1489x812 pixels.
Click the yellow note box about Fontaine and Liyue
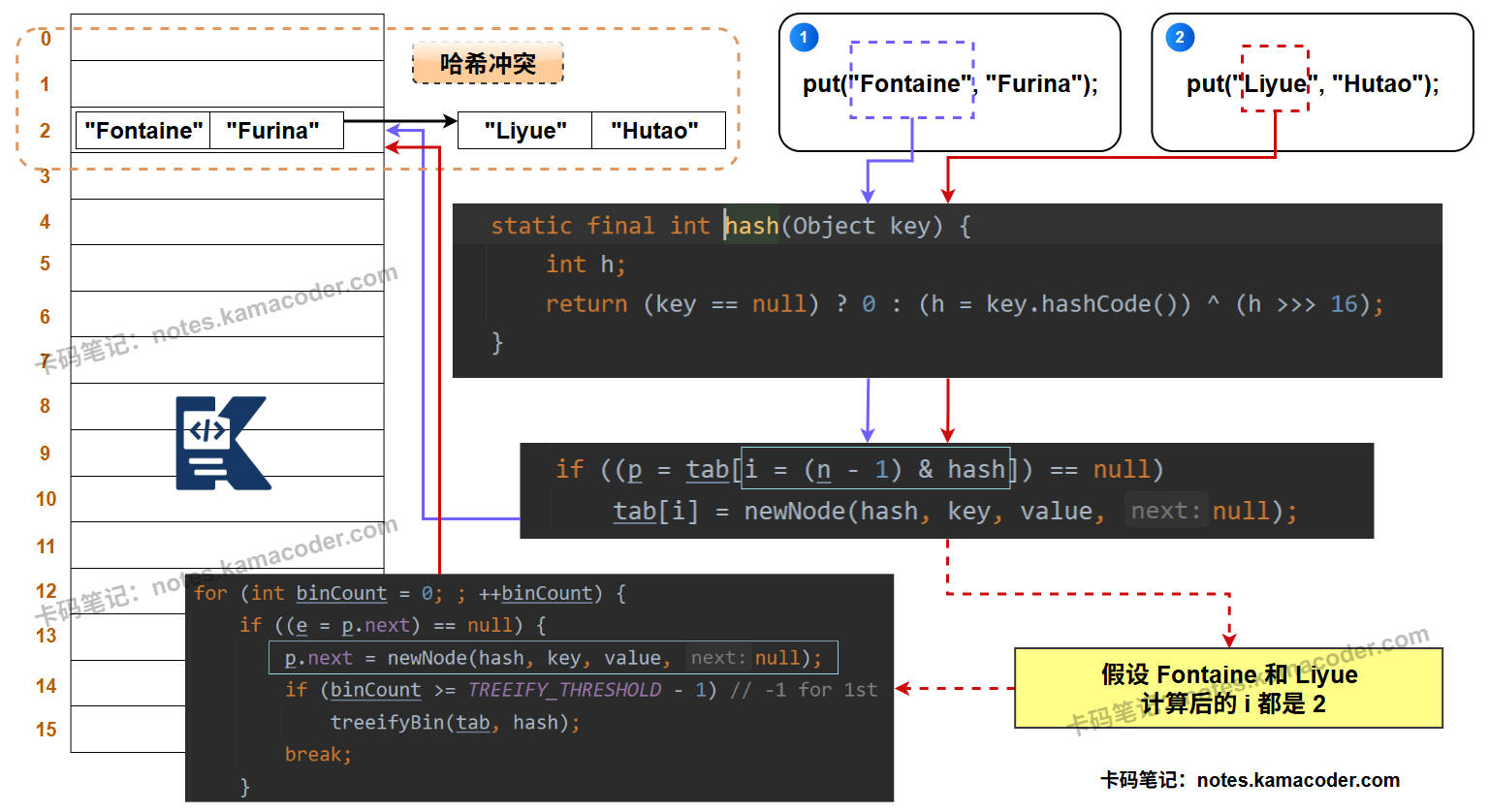[1228, 688]
